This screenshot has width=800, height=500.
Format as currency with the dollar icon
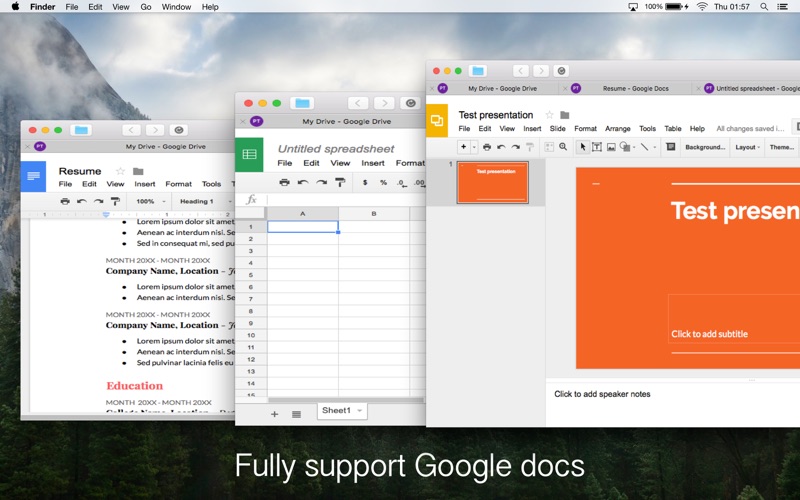365,182
